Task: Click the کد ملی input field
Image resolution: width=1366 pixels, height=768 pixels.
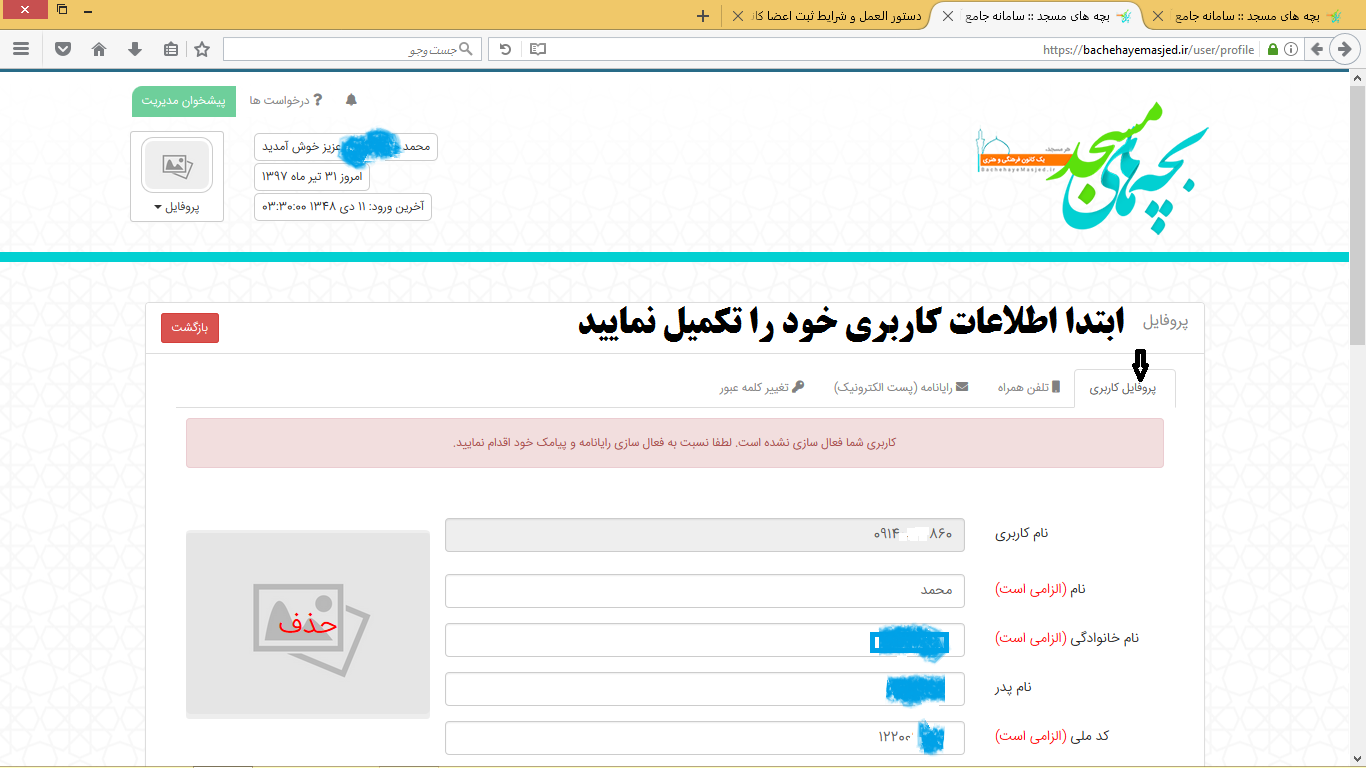Action: pyautogui.click(x=705, y=737)
